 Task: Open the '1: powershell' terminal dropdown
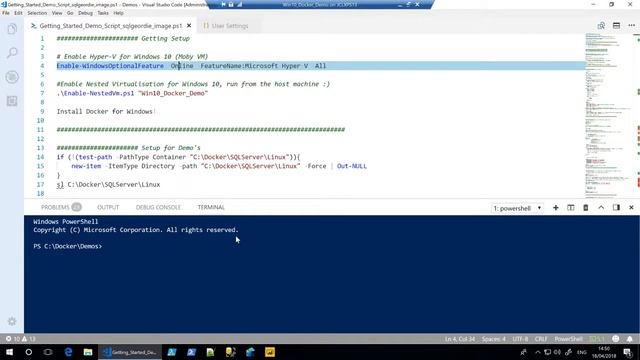point(517,208)
